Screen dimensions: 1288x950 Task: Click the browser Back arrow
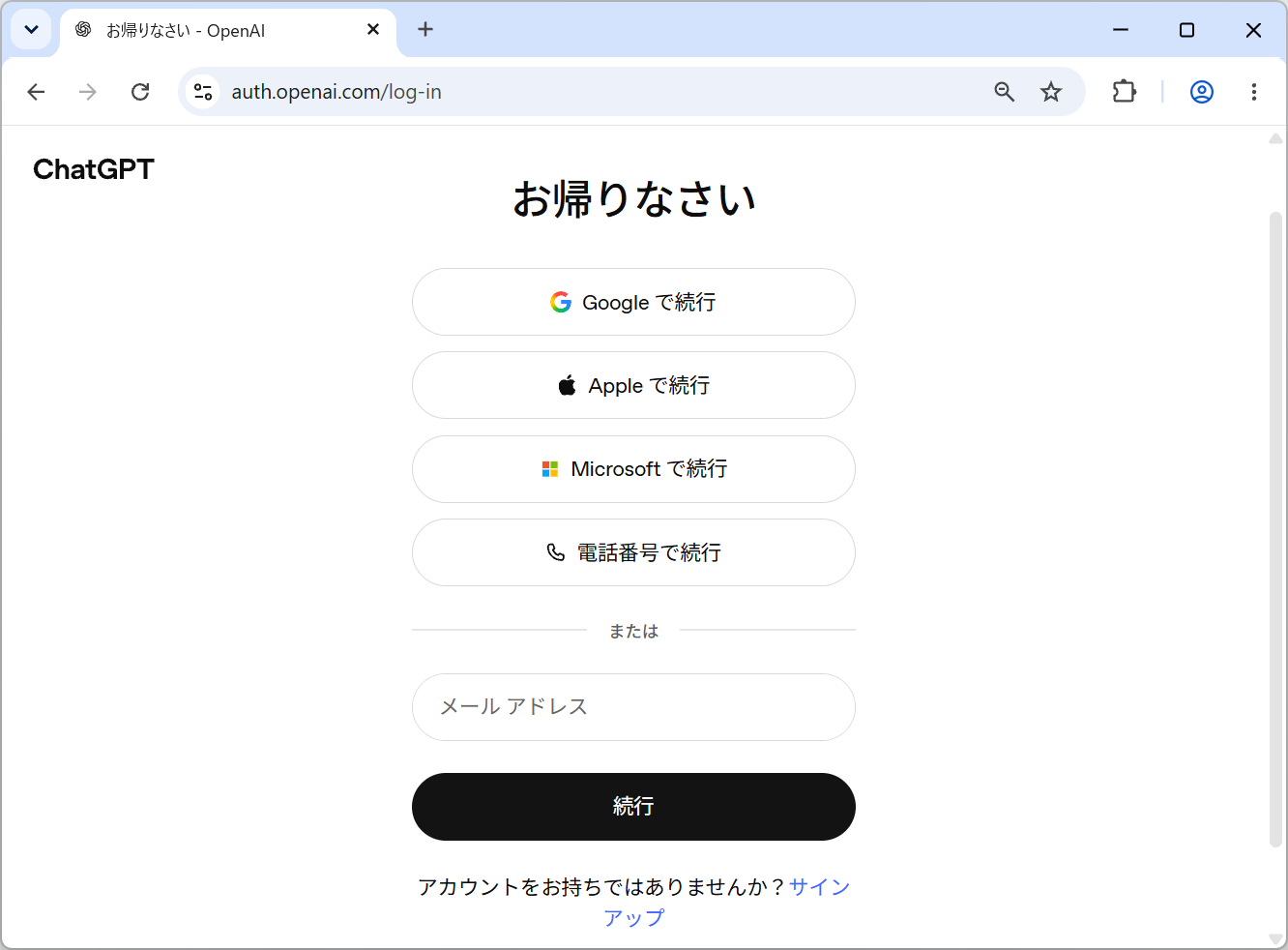click(x=37, y=92)
